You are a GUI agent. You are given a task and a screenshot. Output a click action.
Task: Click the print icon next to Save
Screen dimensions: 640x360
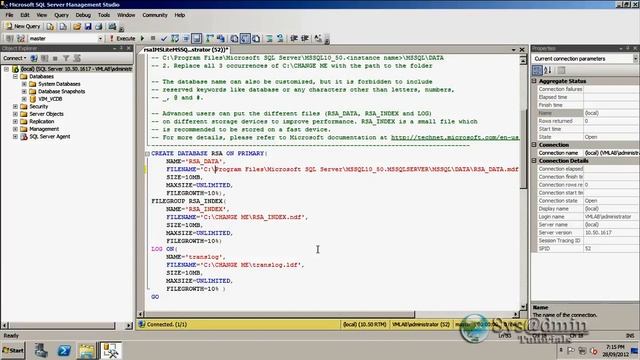click(x=99, y=27)
